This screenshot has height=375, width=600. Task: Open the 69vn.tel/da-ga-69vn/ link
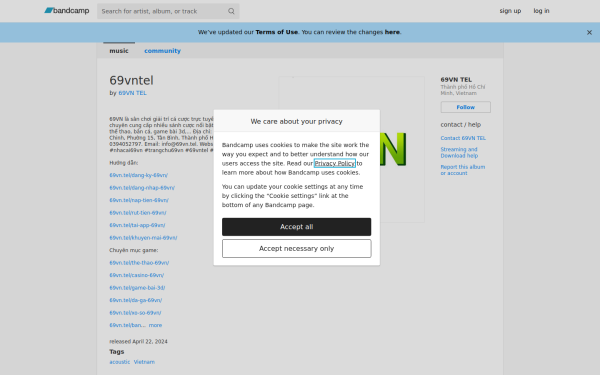136,300
